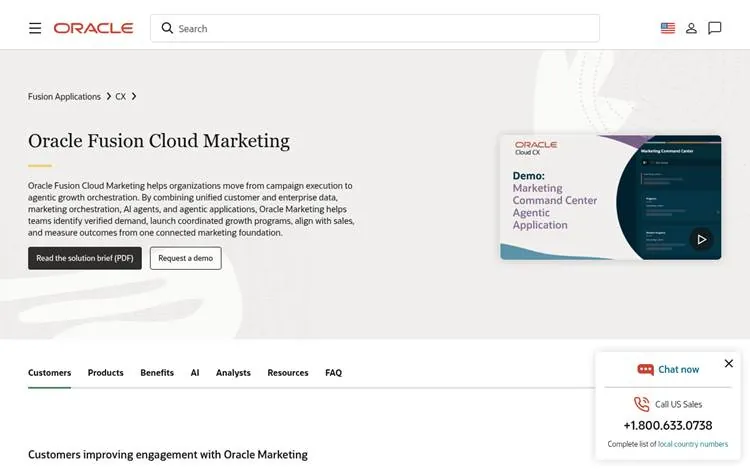Select the Customers tab
The width and height of the screenshot is (750, 469).
49,372
